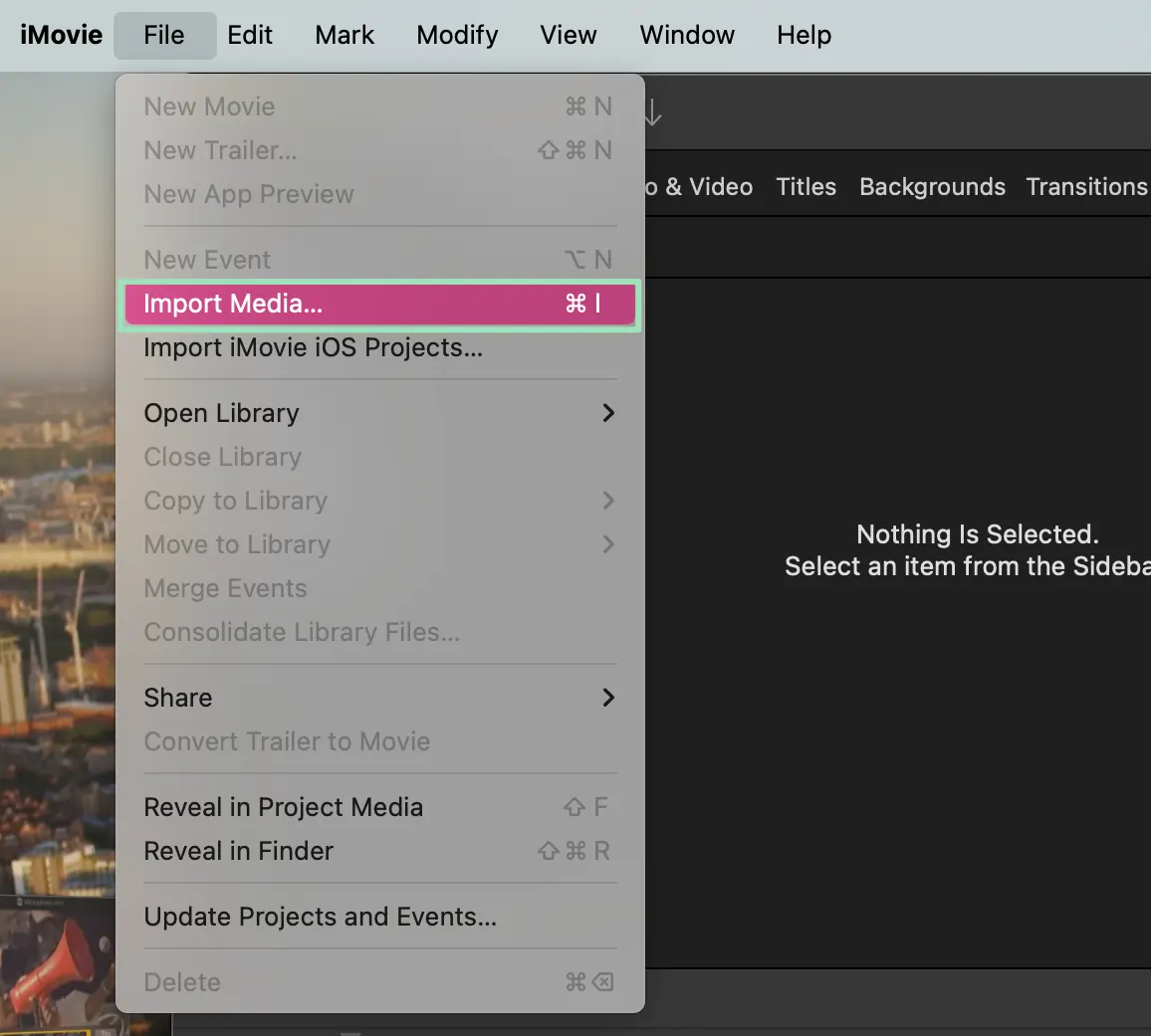Open the Edit menu

(250, 35)
